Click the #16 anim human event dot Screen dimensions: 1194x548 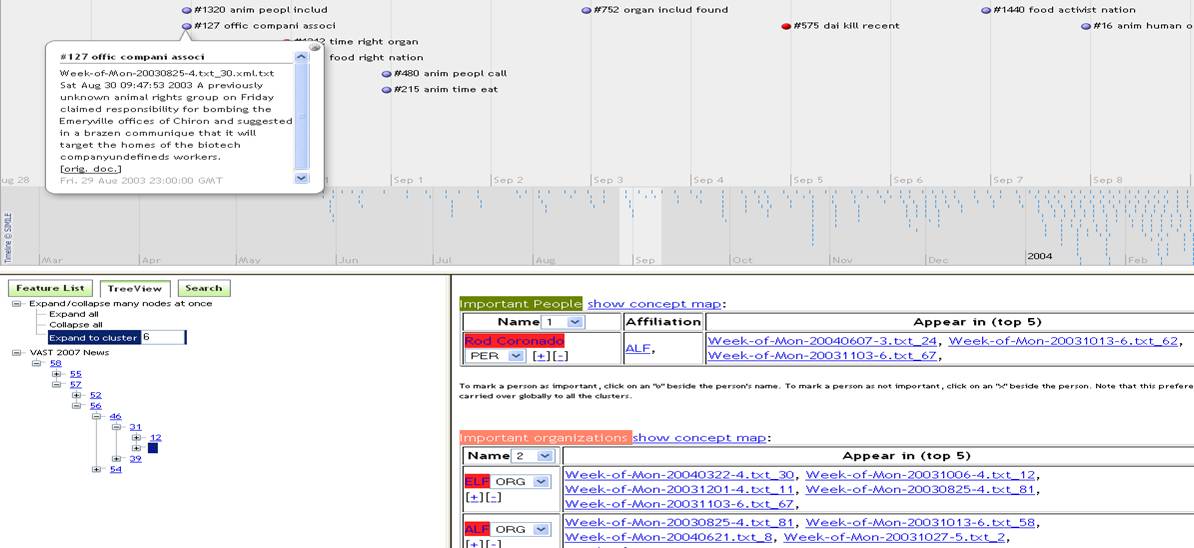(1086, 26)
